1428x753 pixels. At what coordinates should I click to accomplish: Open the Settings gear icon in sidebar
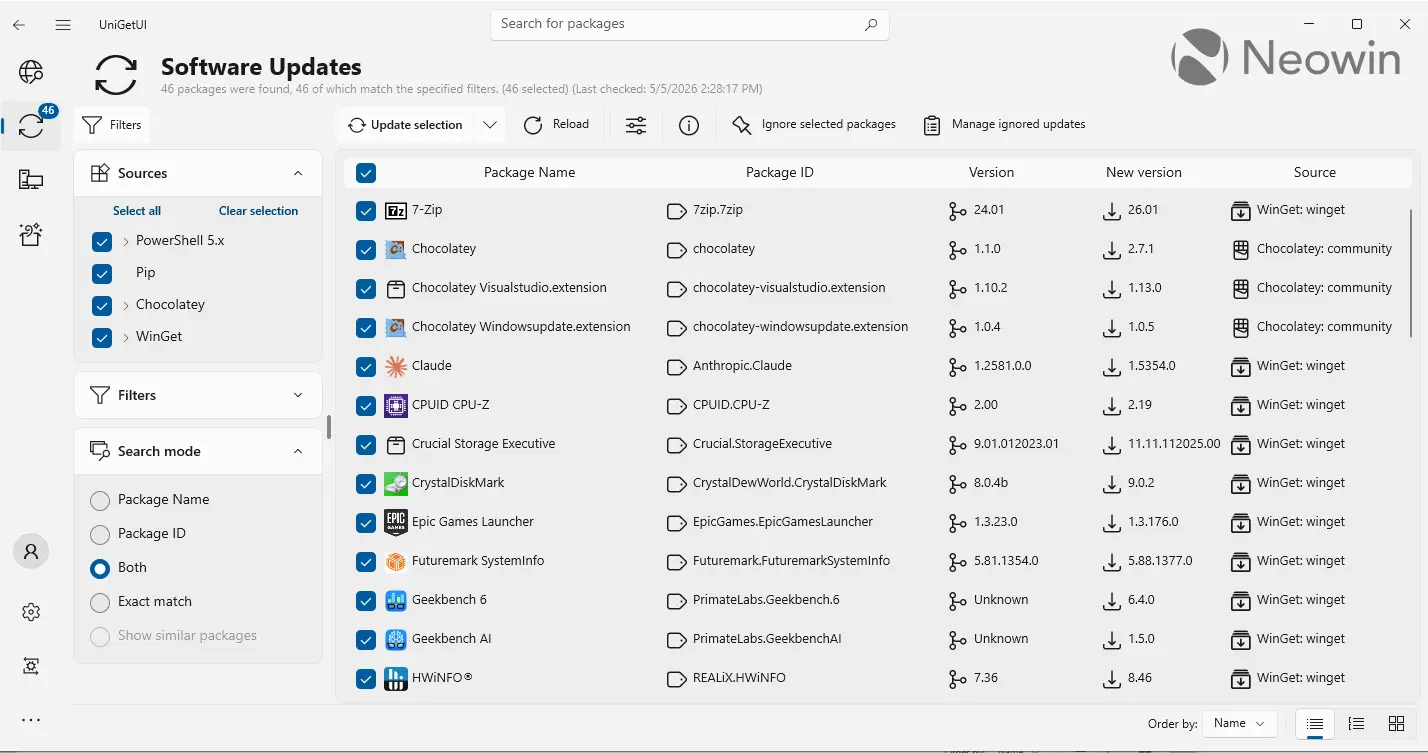[x=31, y=612]
